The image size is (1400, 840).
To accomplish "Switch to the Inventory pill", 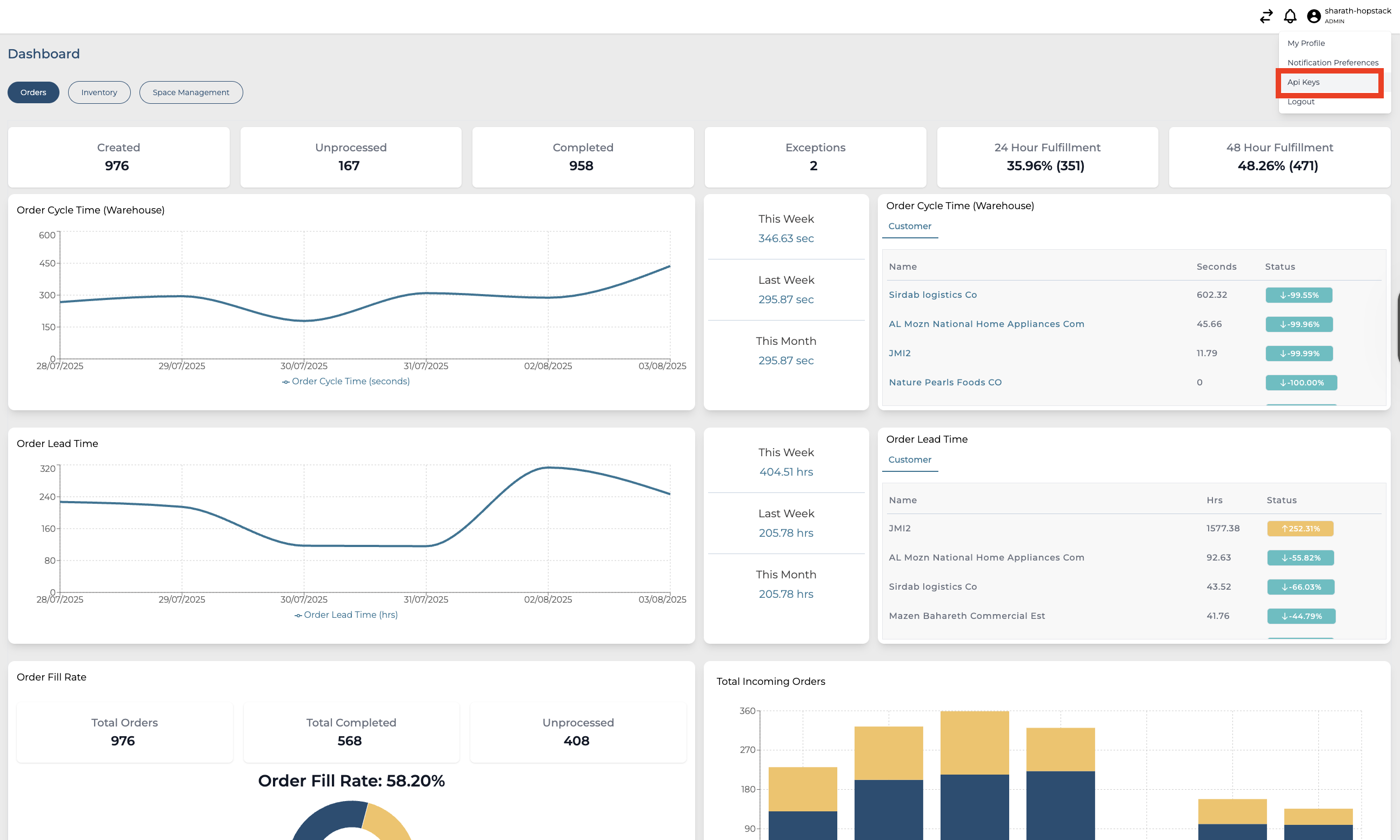I will click(x=99, y=92).
